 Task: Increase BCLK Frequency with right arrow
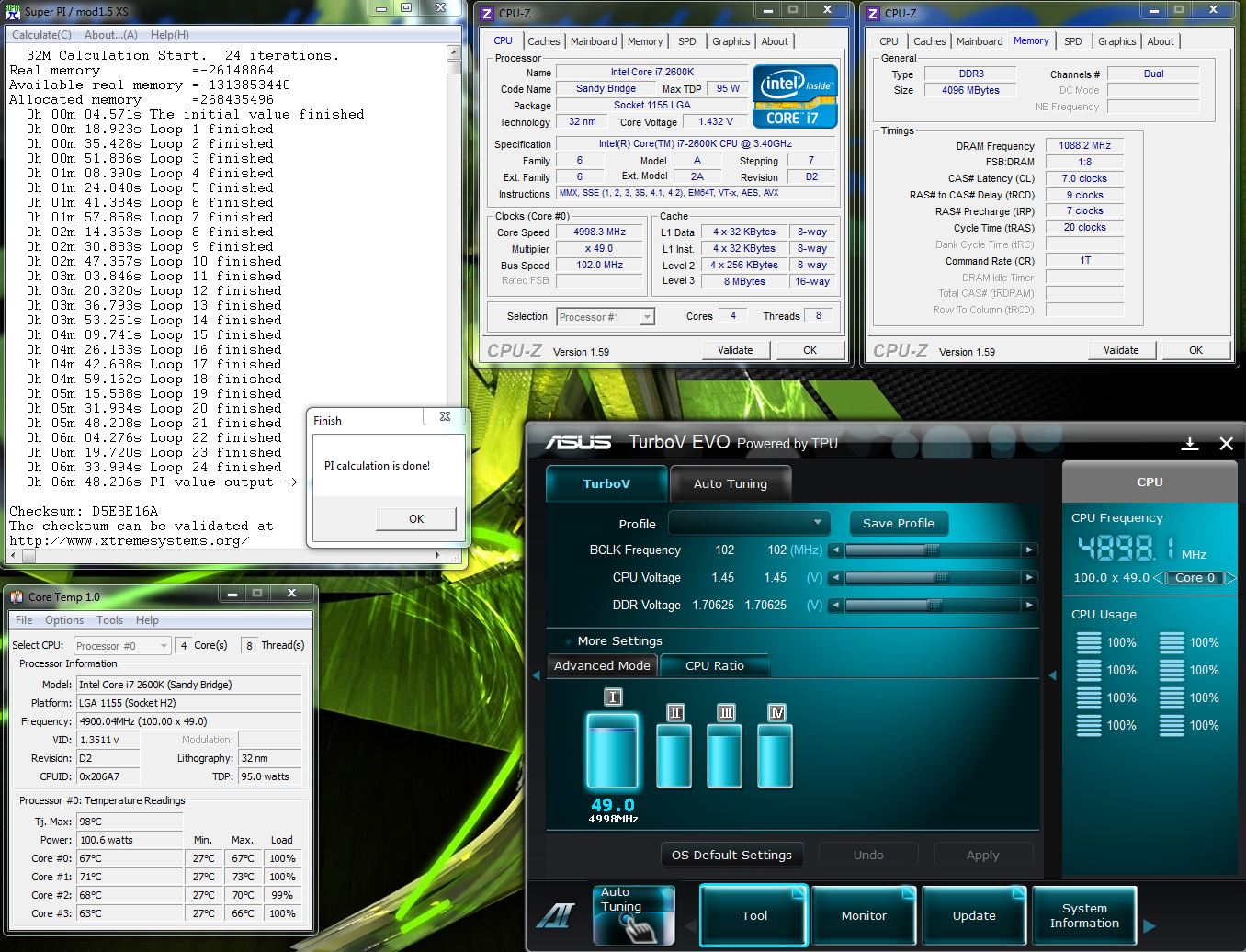click(1029, 550)
